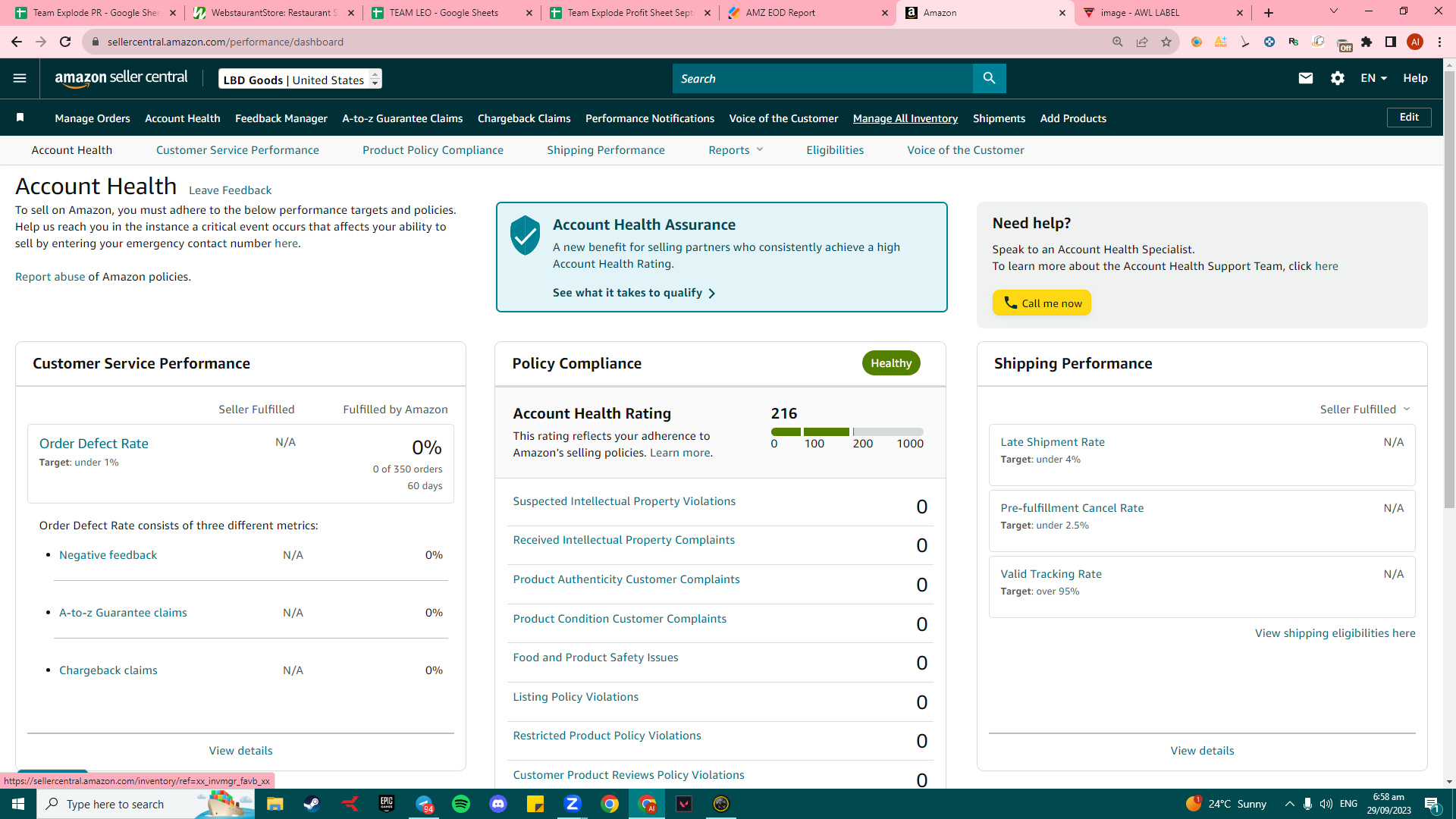Open the Negative feedback link
This screenshot has height=819, width=1456.
pos(108,555)
